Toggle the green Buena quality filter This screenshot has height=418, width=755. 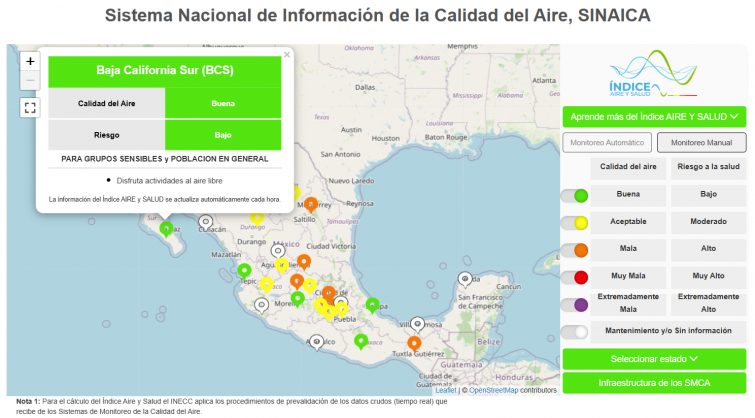[574, 195]
